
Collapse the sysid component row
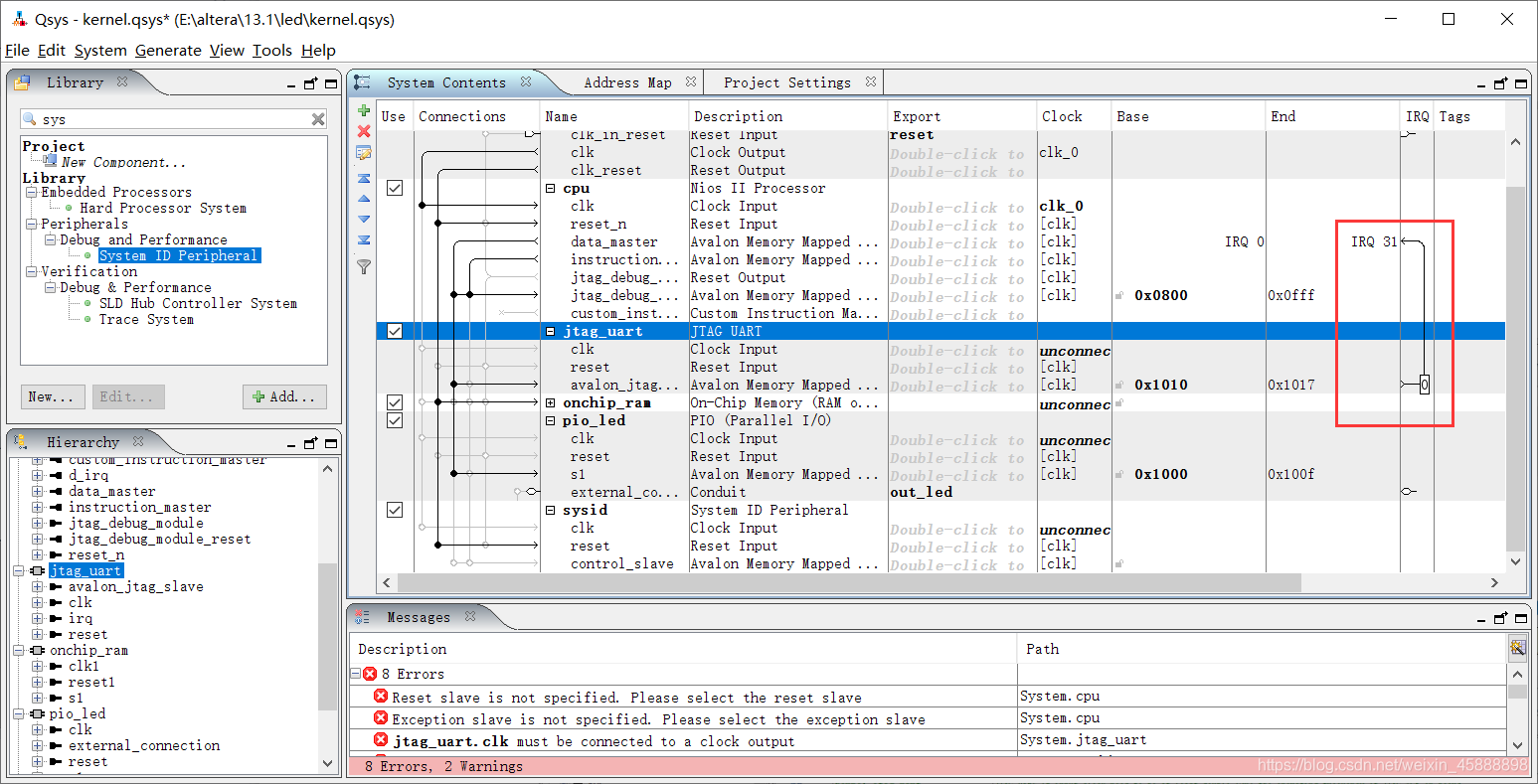click(x=551, y=510)
